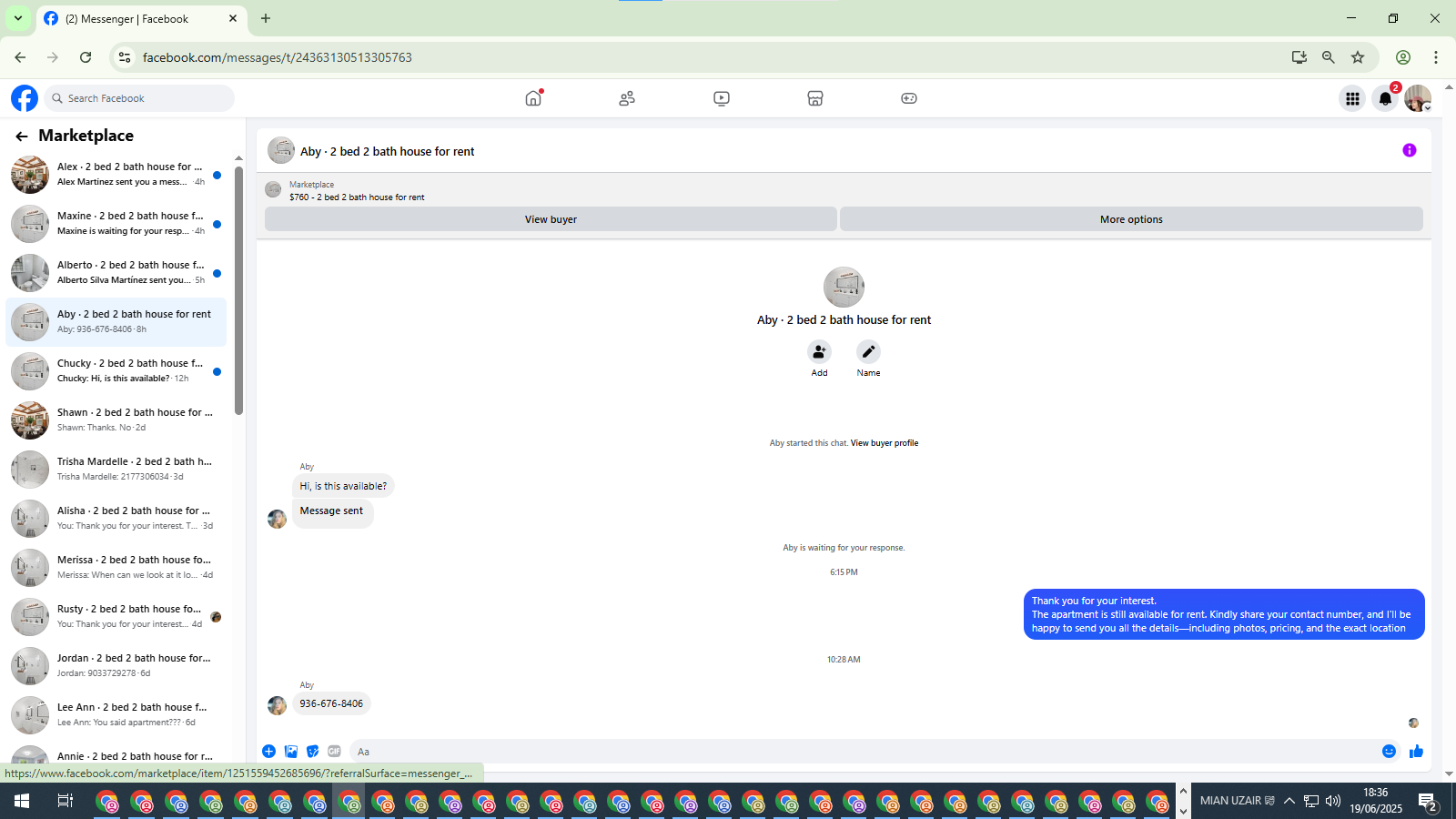The height and width of the screenshot is (819, 1456).
Task: Open more actions plus icon in composer
Action: tap(269, 752)
